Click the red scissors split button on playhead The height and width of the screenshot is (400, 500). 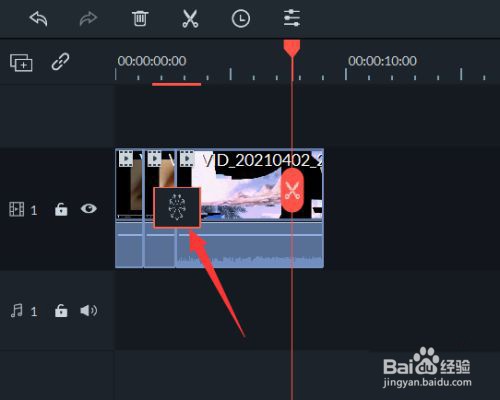(x=292, y=190)
